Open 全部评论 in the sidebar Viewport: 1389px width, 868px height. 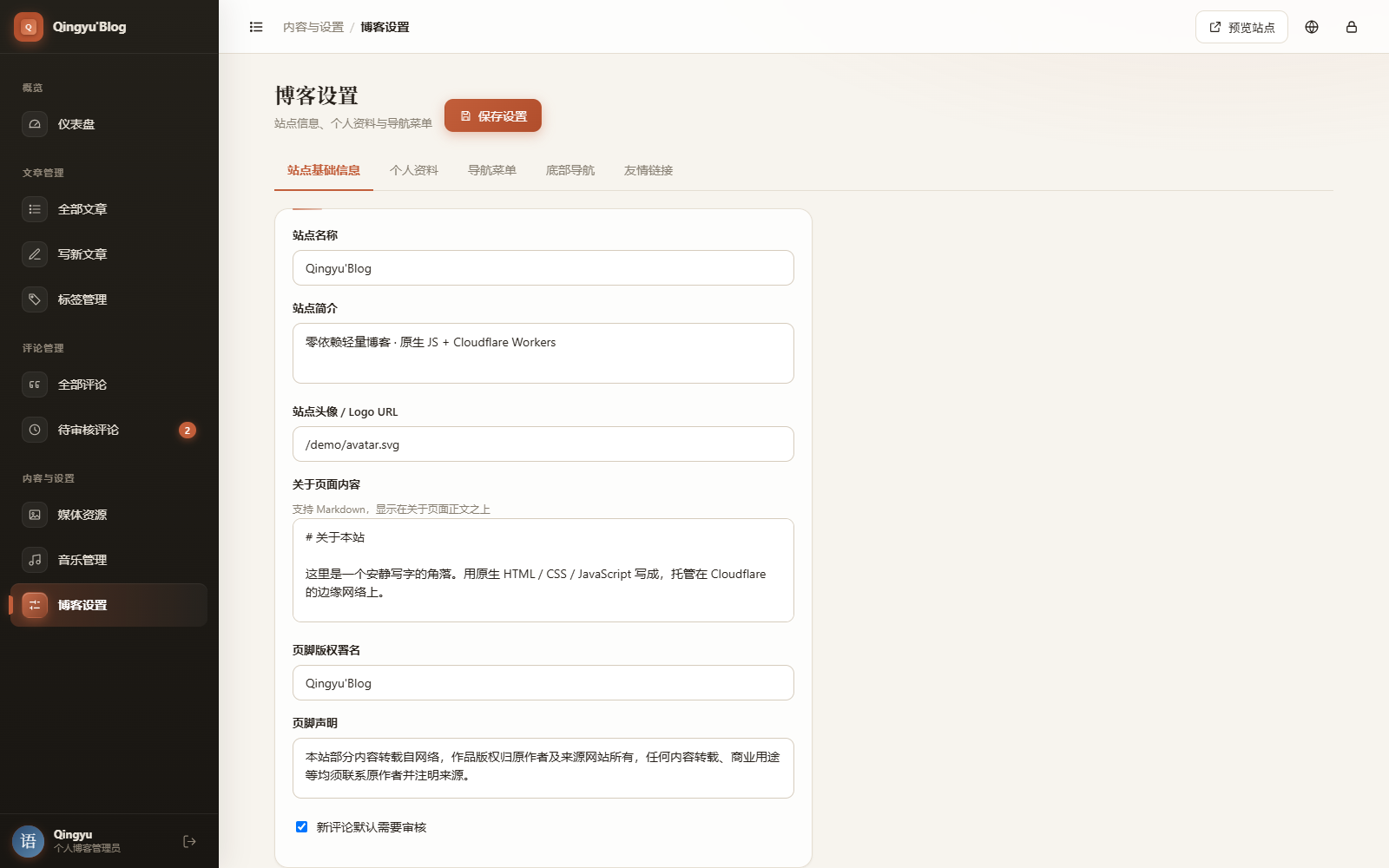[x=109, y=385]
